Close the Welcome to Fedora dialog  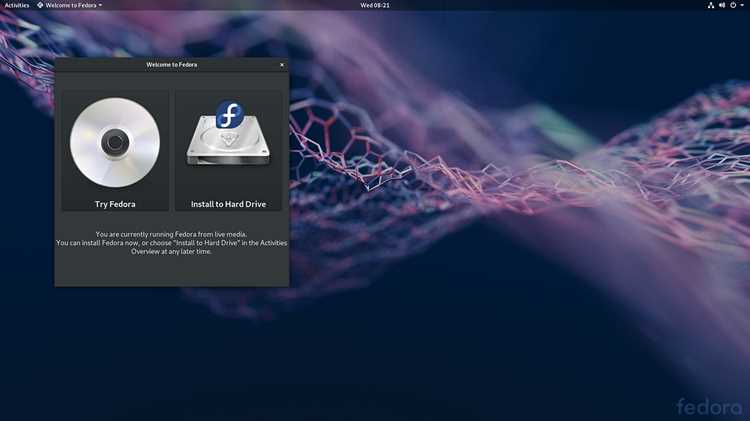282,65
